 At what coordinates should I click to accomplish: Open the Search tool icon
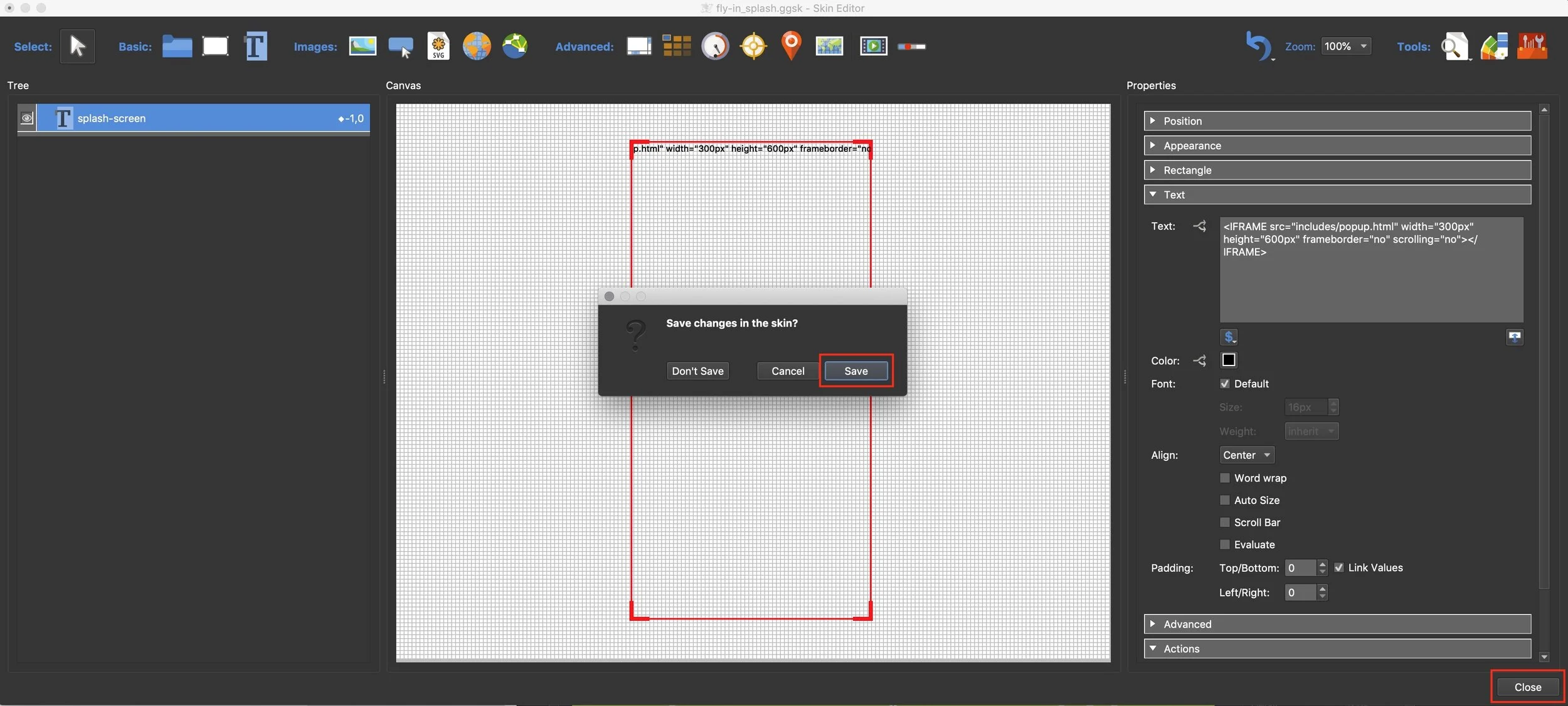click(1454, 46)
